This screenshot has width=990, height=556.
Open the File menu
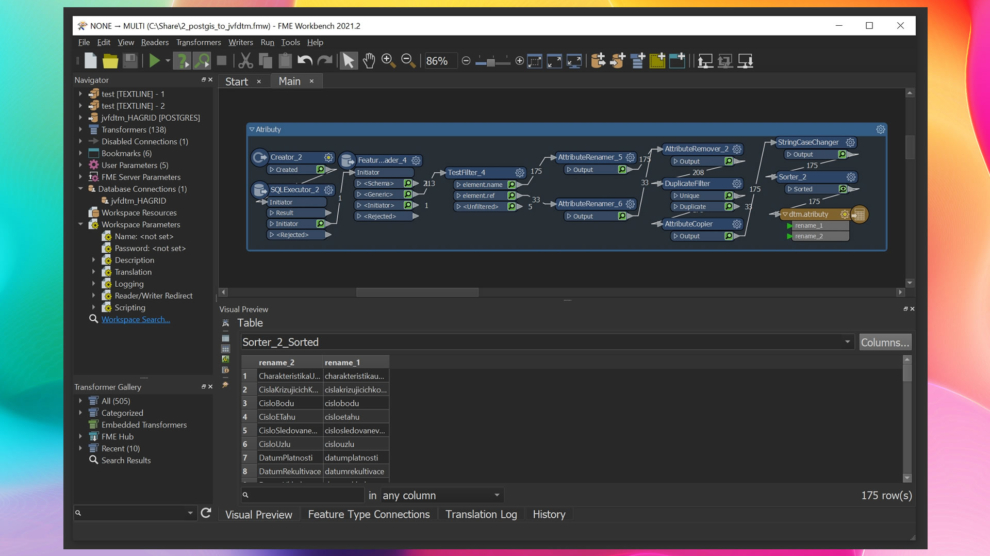pyautogui.click(x=84, y=42)
